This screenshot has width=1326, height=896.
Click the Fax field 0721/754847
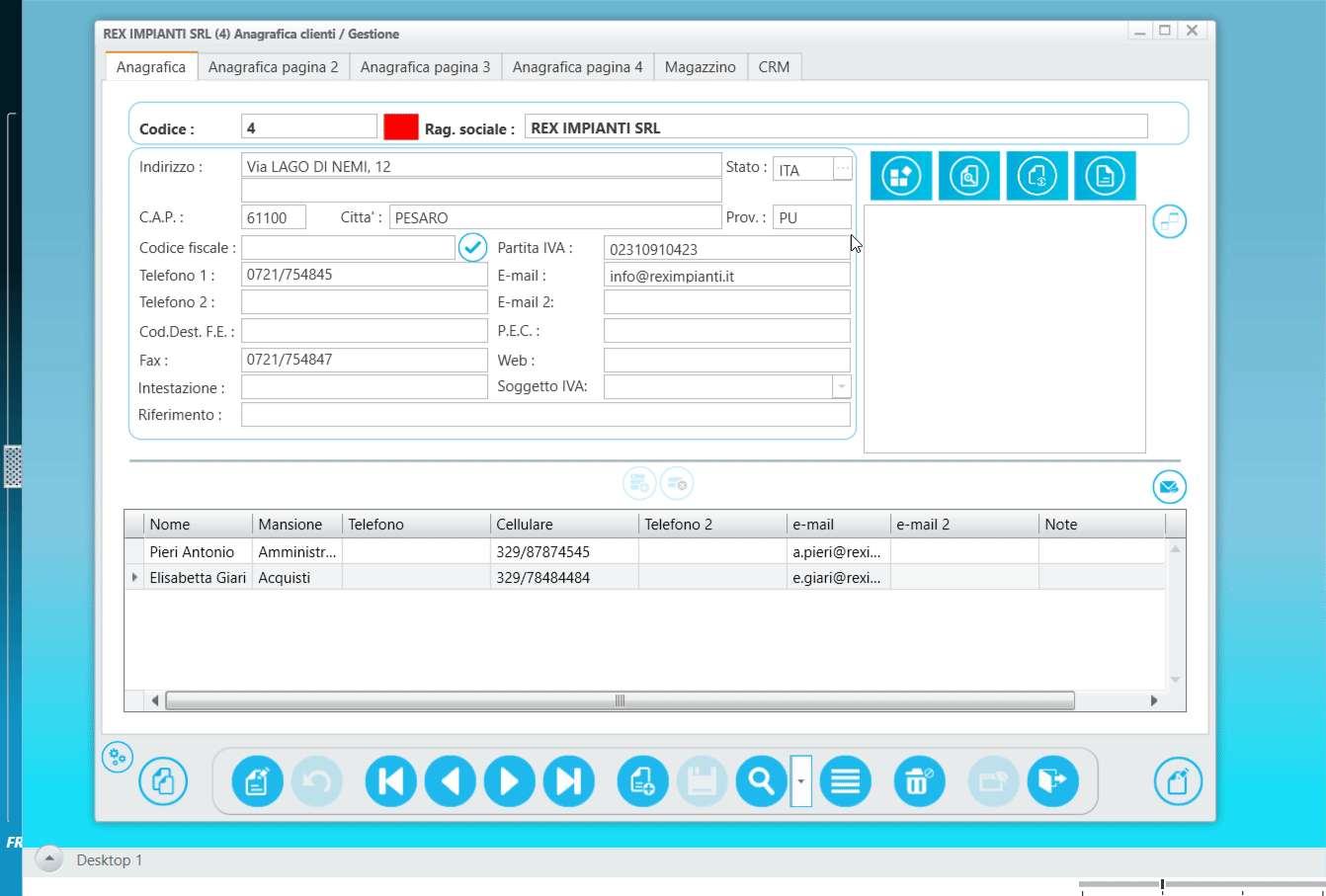365,360
